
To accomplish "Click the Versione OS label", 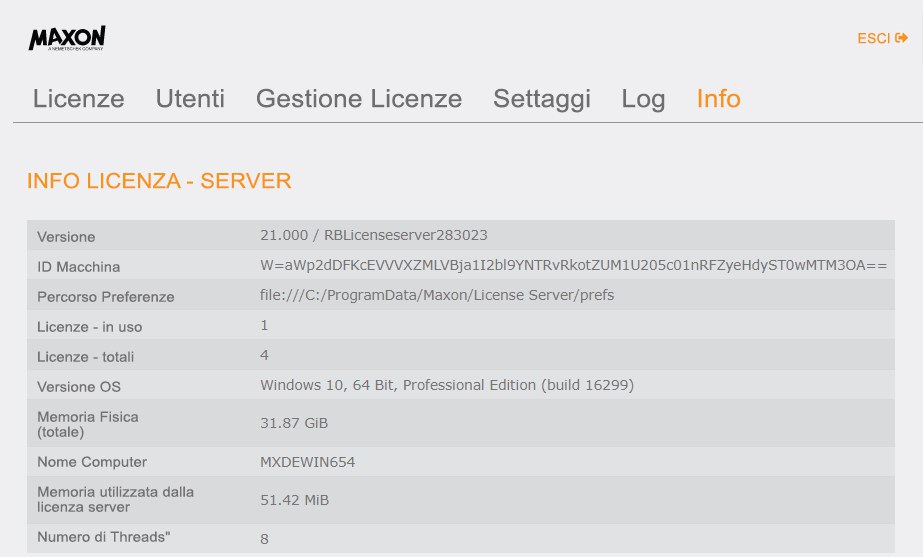I will 79,387.
